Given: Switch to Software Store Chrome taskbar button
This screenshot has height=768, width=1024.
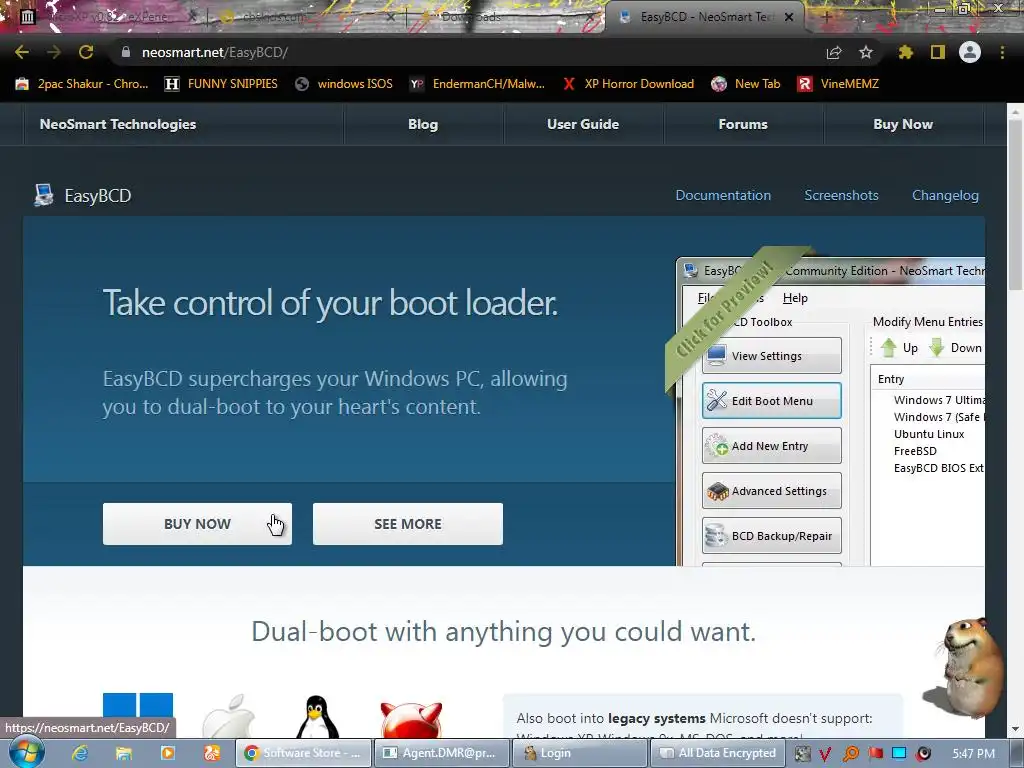Looking at the screenshot, I should pos(303,753).
